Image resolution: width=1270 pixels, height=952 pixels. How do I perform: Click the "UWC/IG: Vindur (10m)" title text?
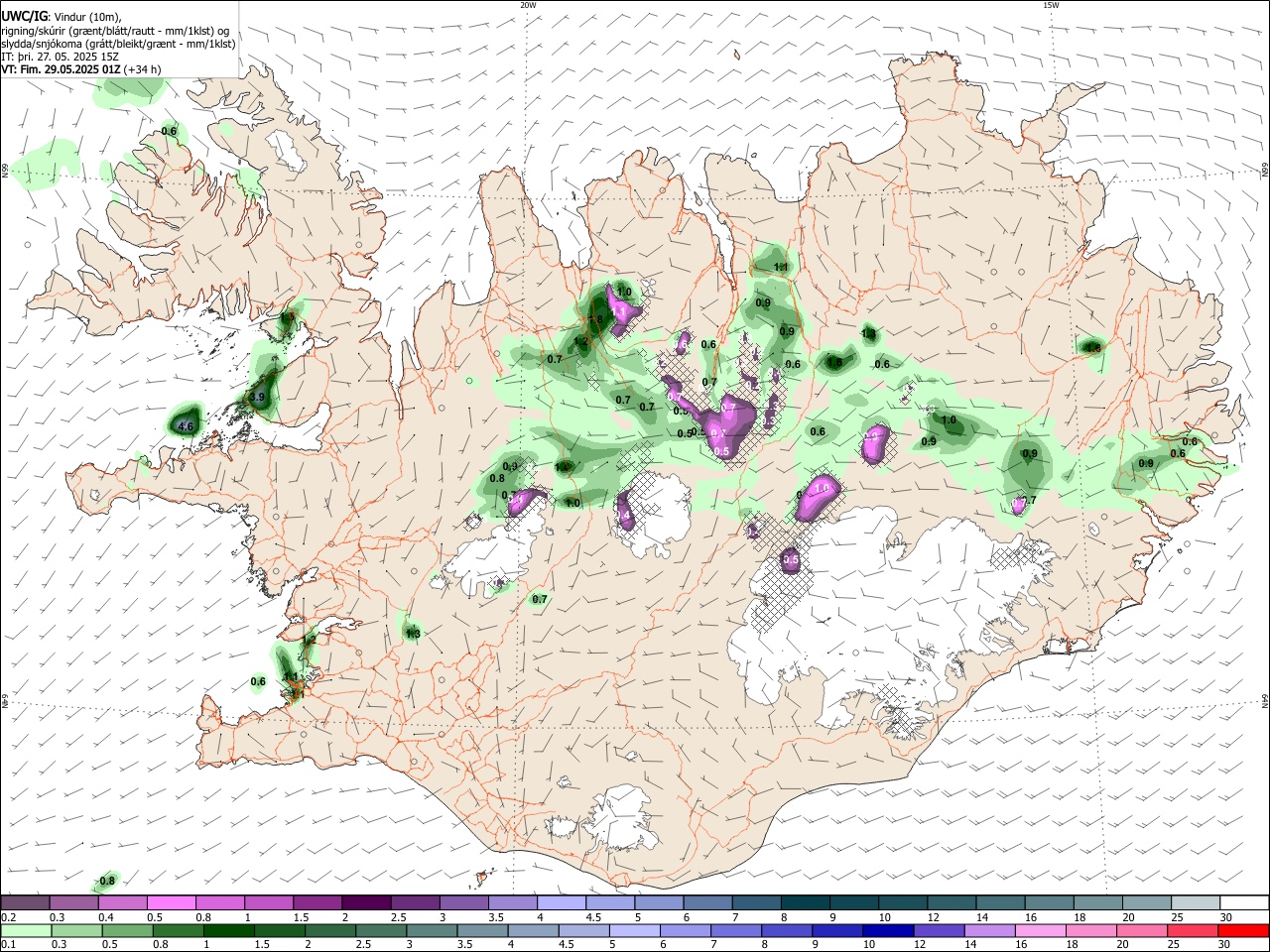[62, 17]
